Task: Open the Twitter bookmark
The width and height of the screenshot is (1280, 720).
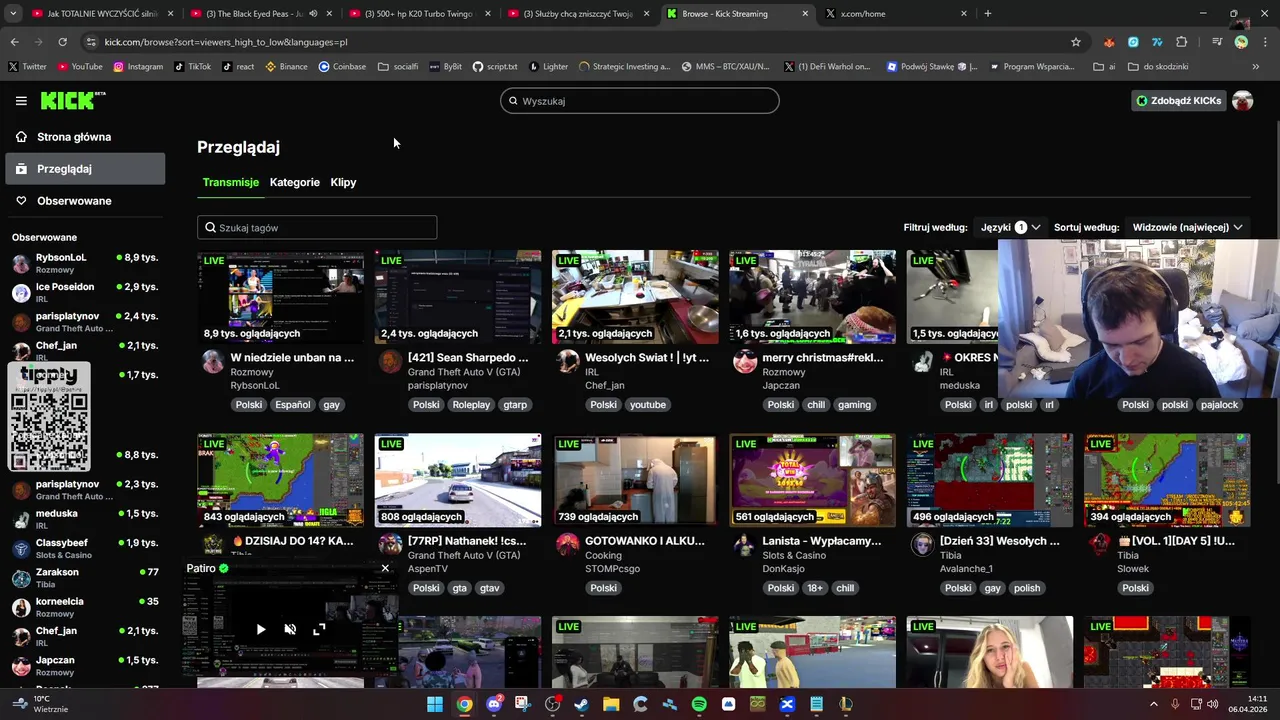Action: (x=27, y=67)
